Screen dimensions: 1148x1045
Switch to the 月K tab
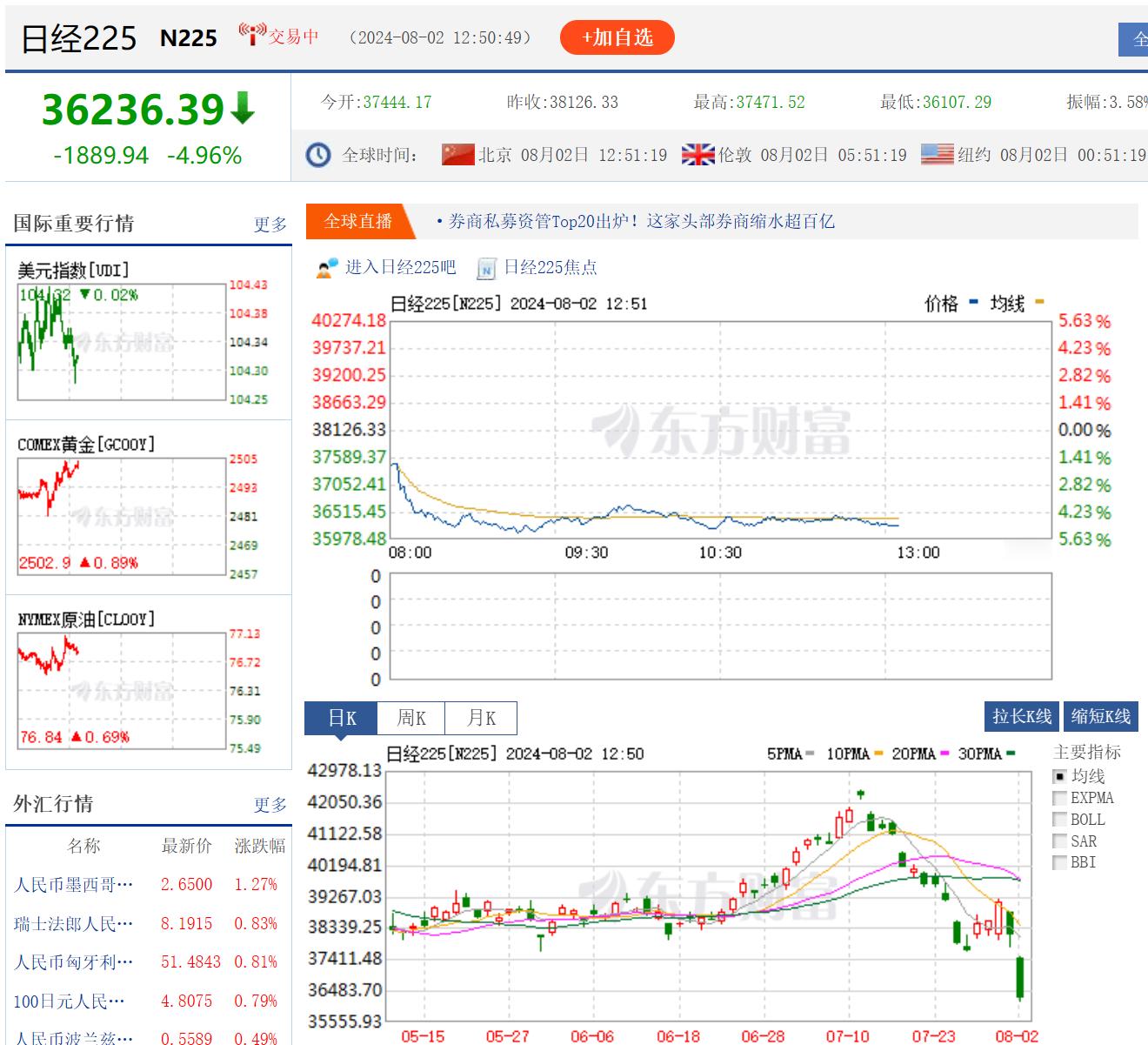tap(481, 718)
